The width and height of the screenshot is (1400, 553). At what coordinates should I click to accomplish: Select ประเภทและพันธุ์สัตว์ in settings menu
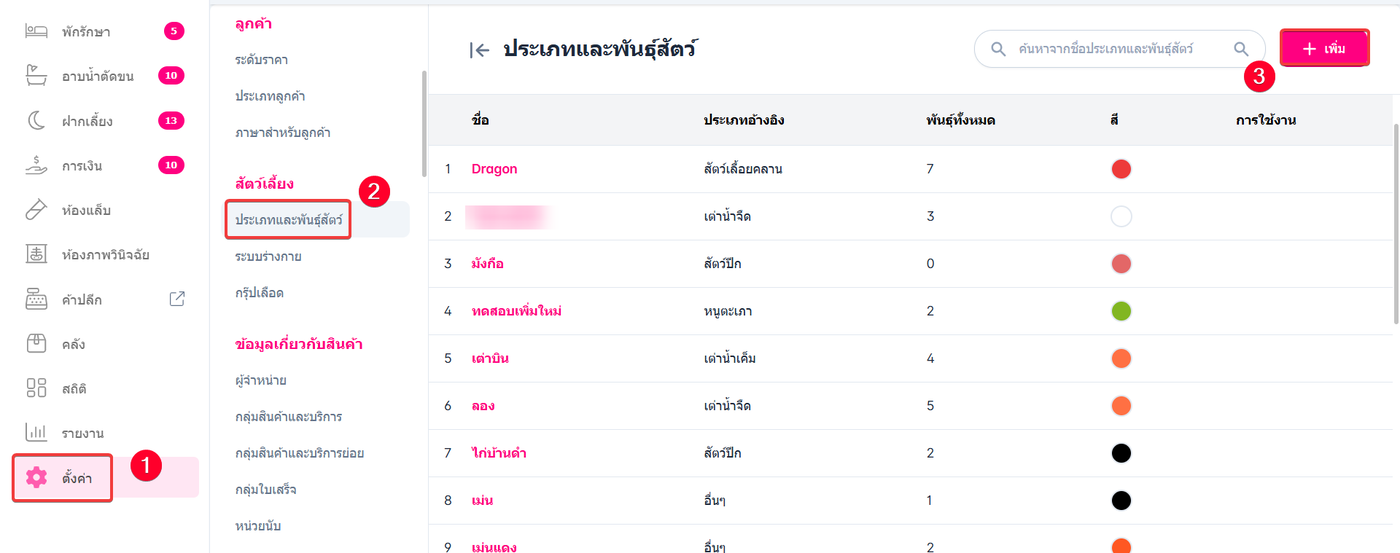click(288, 219)
